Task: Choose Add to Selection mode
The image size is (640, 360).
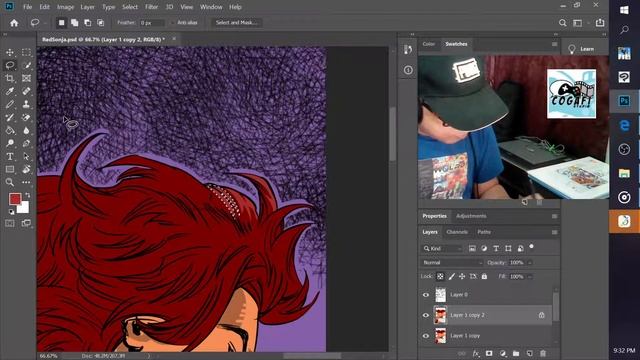Action: point(74,23)
